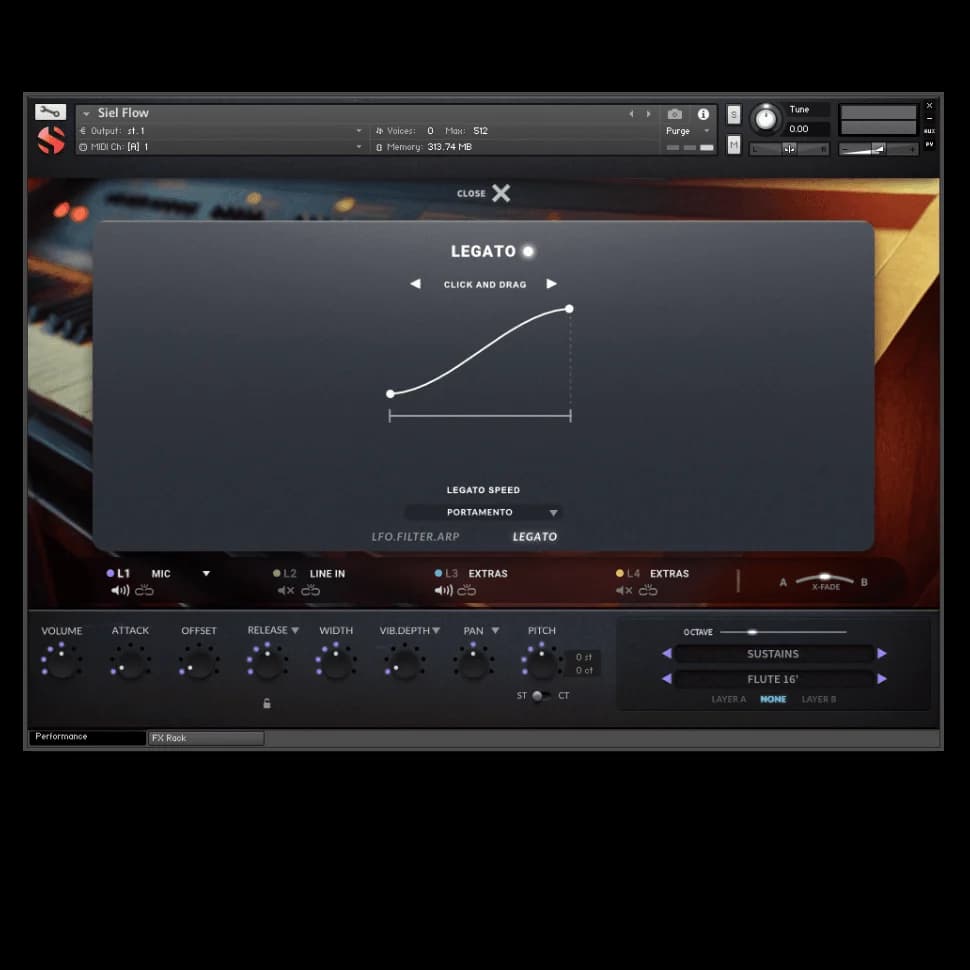
Task: Click the lock icon below Release
Action: (267, 703)
